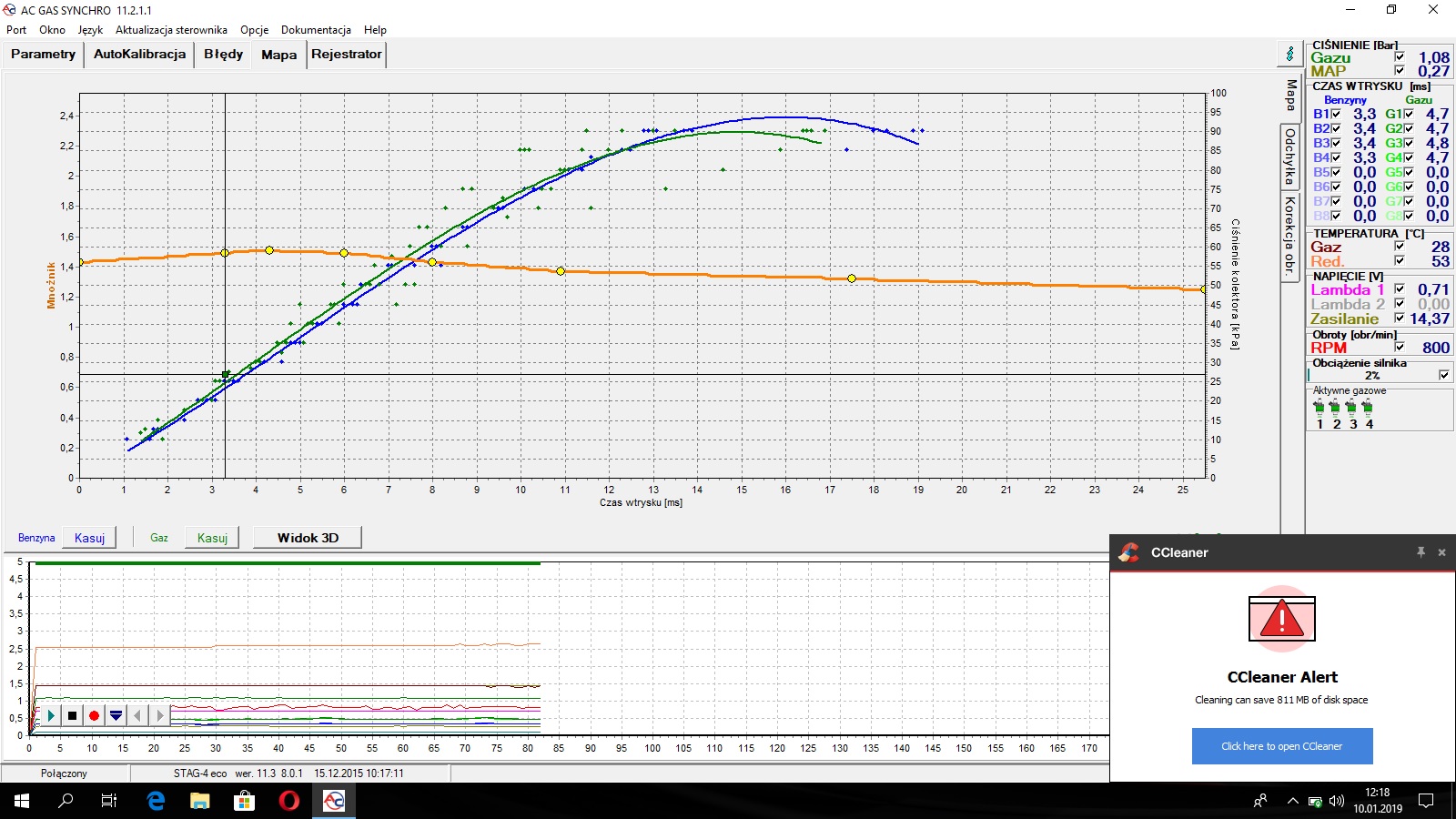This screenshot has height=819, width=1456.
Task: Click the grey right arrow recorder button
Action: click(159, 716)
